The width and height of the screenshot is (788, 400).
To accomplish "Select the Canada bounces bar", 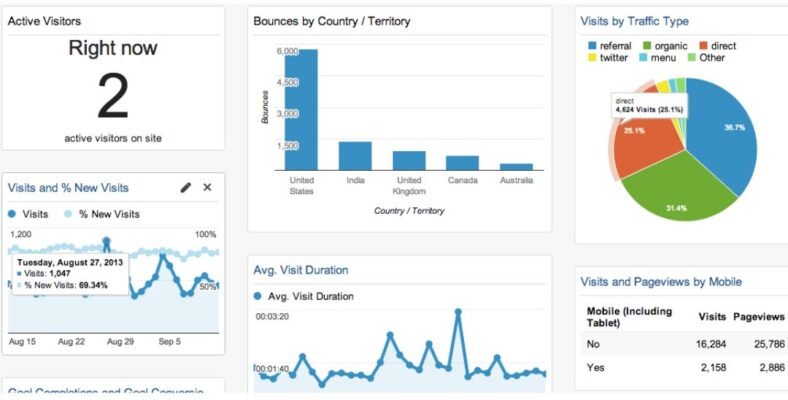I will (462, 163).
